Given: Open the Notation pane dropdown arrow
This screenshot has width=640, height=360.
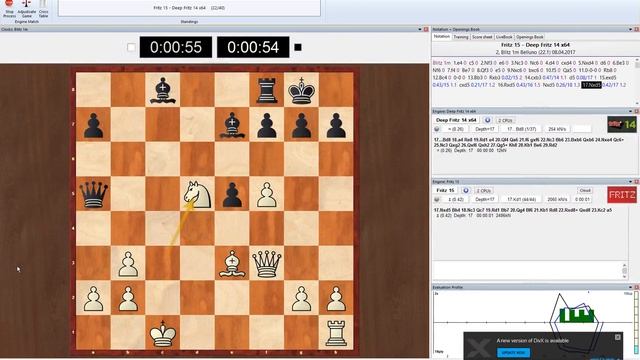Looking at the screenshot, I should (x=630, y=29).
